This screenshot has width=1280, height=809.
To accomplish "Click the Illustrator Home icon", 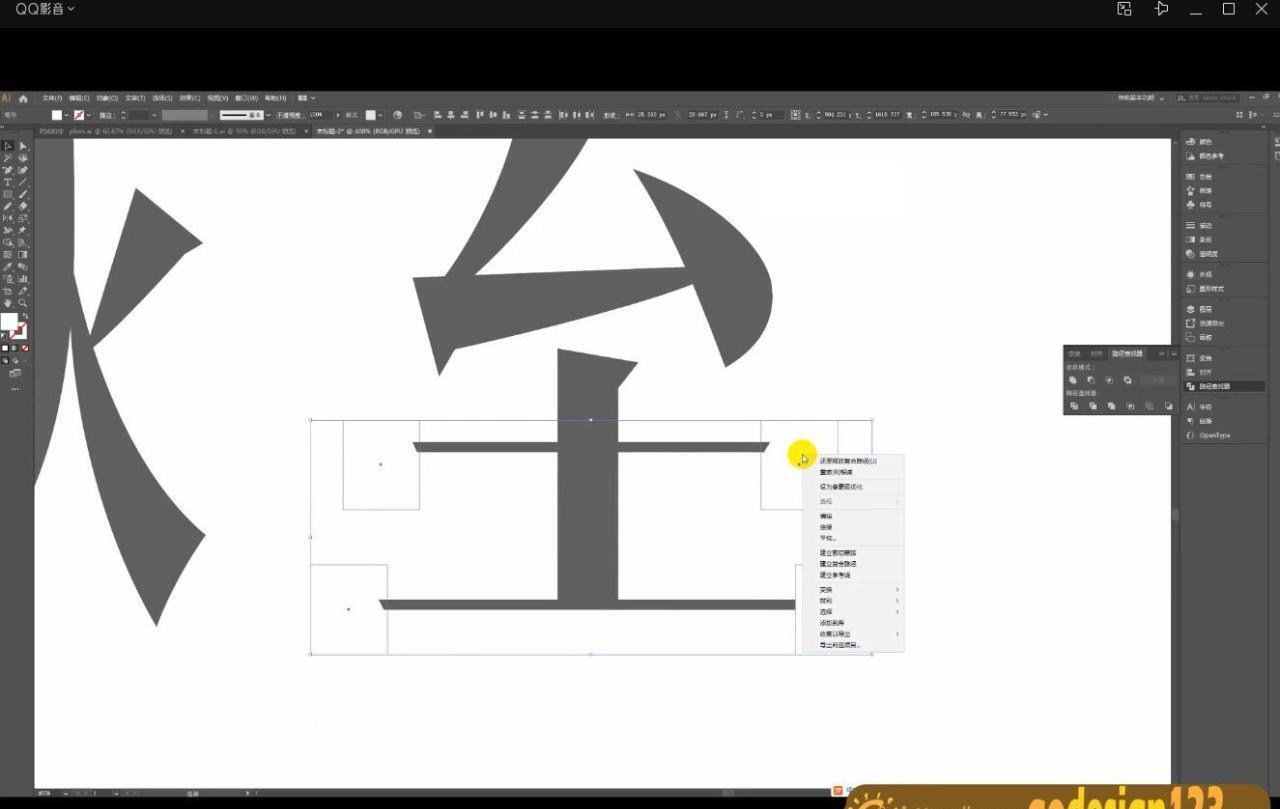I will tap(23, 99).
